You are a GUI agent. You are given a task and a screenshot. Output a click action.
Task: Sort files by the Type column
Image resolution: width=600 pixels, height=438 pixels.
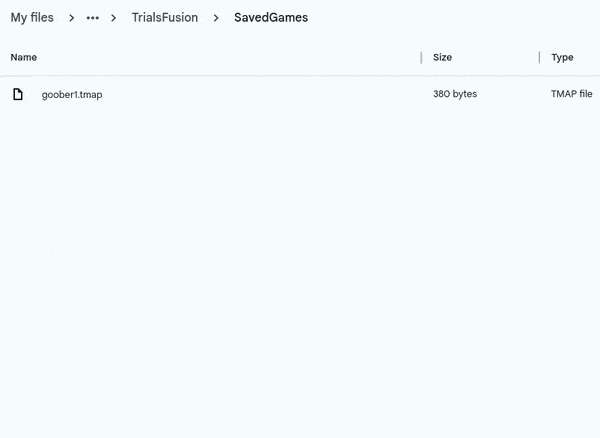pos(562,57)
